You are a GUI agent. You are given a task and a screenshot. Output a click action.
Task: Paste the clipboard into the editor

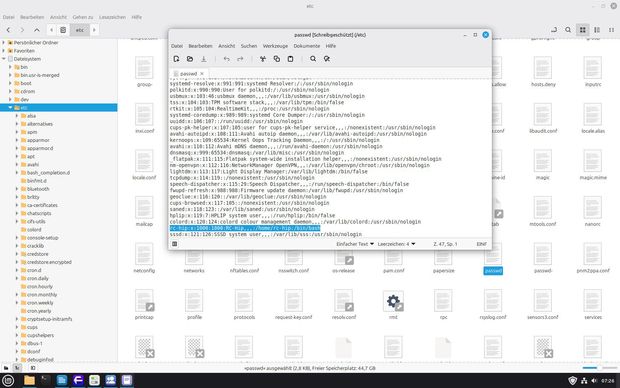[290, 59]
